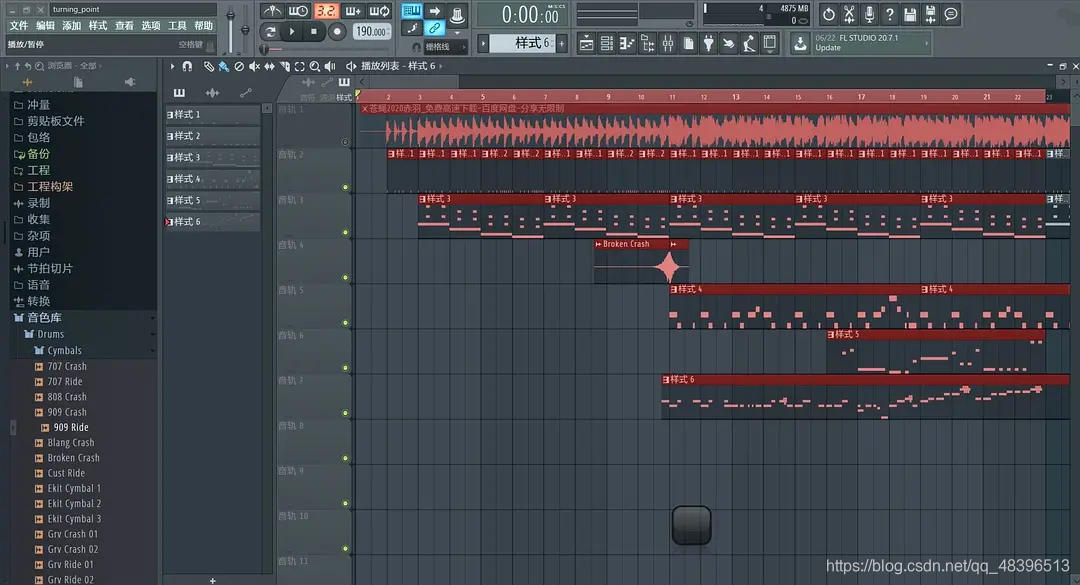Toggle playlist snap magnet icon

click(187, 66)
